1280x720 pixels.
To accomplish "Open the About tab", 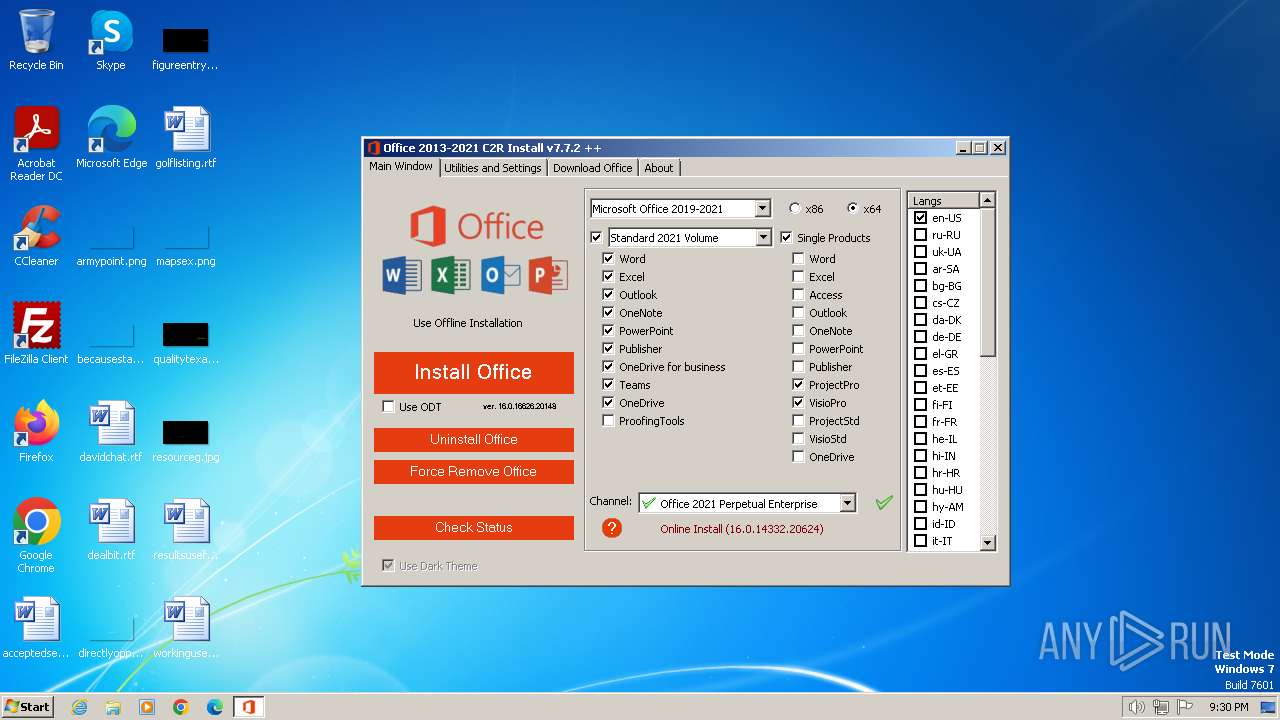I will pos(658,168).
